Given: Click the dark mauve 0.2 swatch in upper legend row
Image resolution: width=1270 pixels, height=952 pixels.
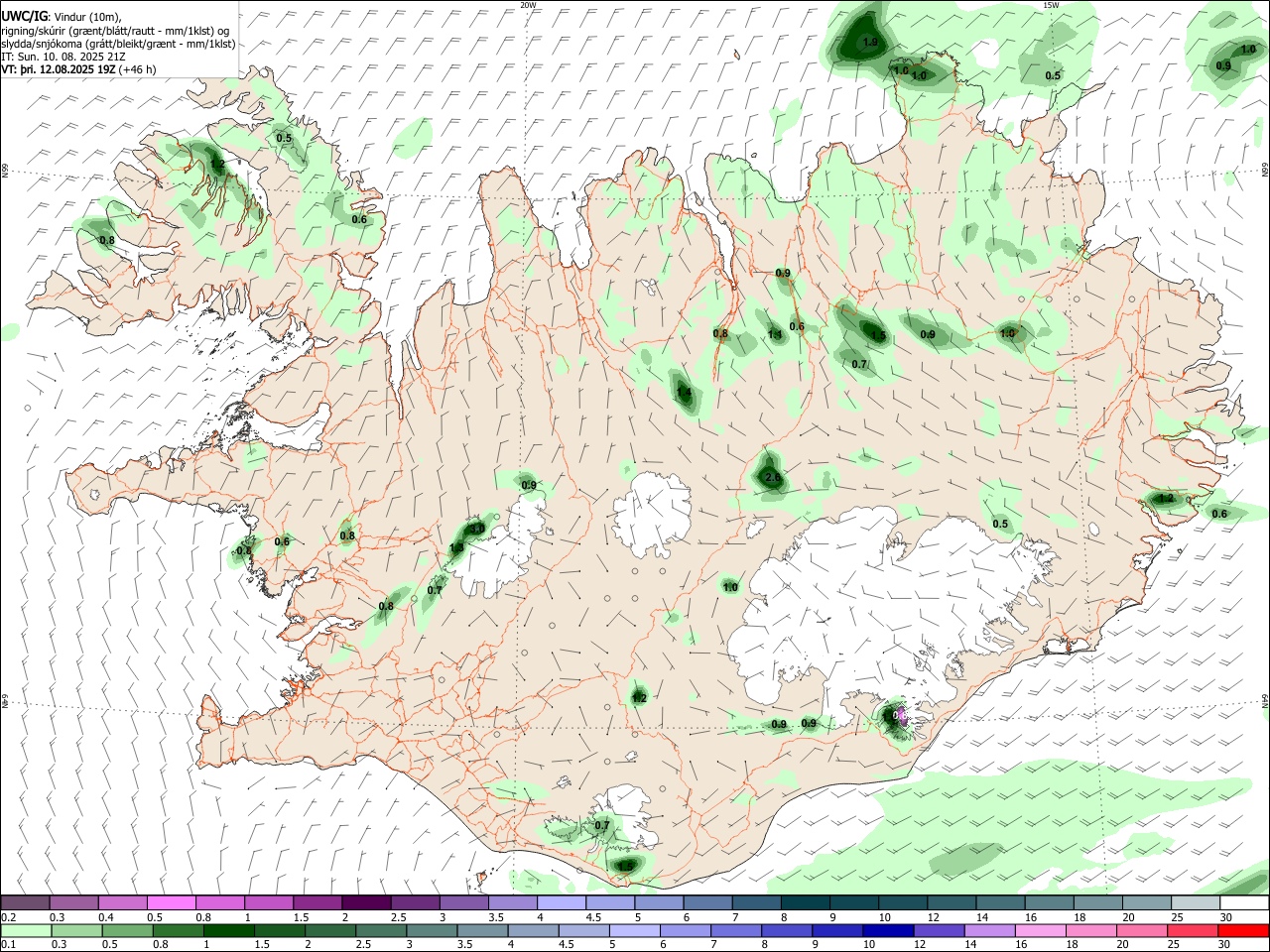Looking at the screenshot, I should 25,902.
